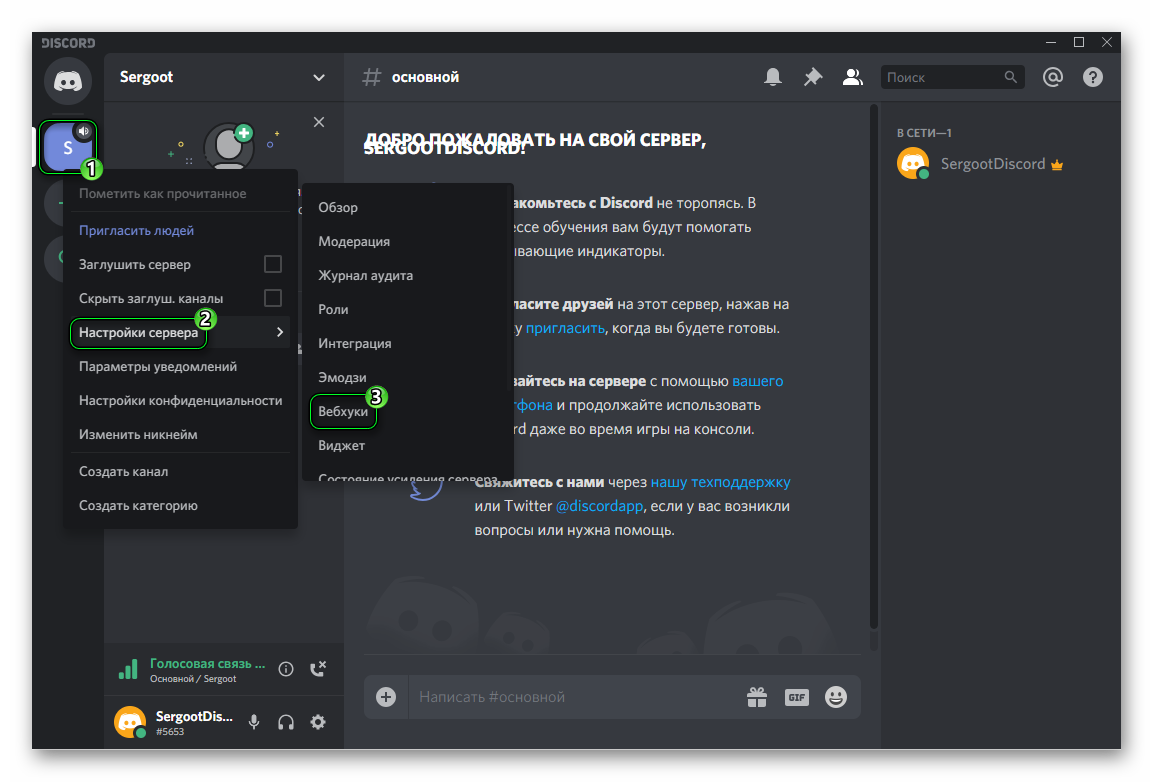Viewport: 1153px width, 782px height.
Task: Open voice connection info icon
Action: 286,669
